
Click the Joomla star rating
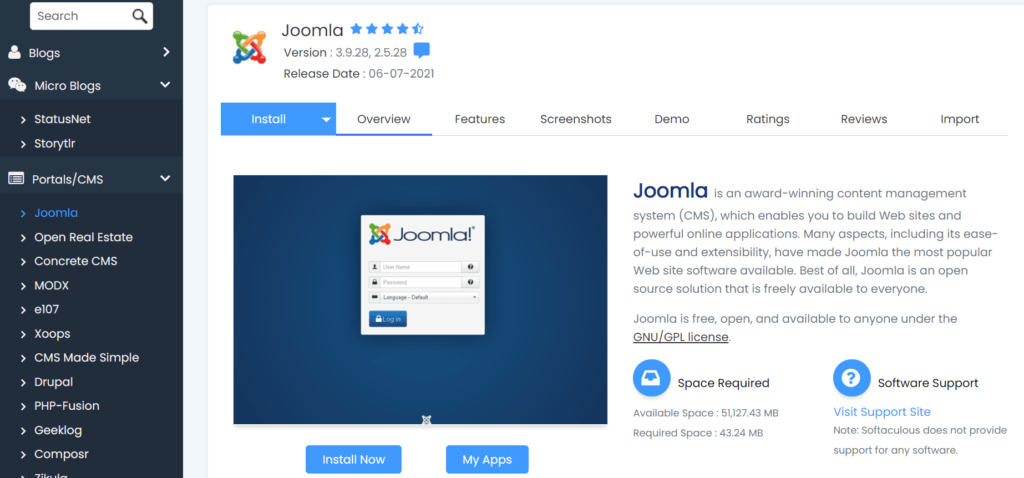[x=387, y=29]
